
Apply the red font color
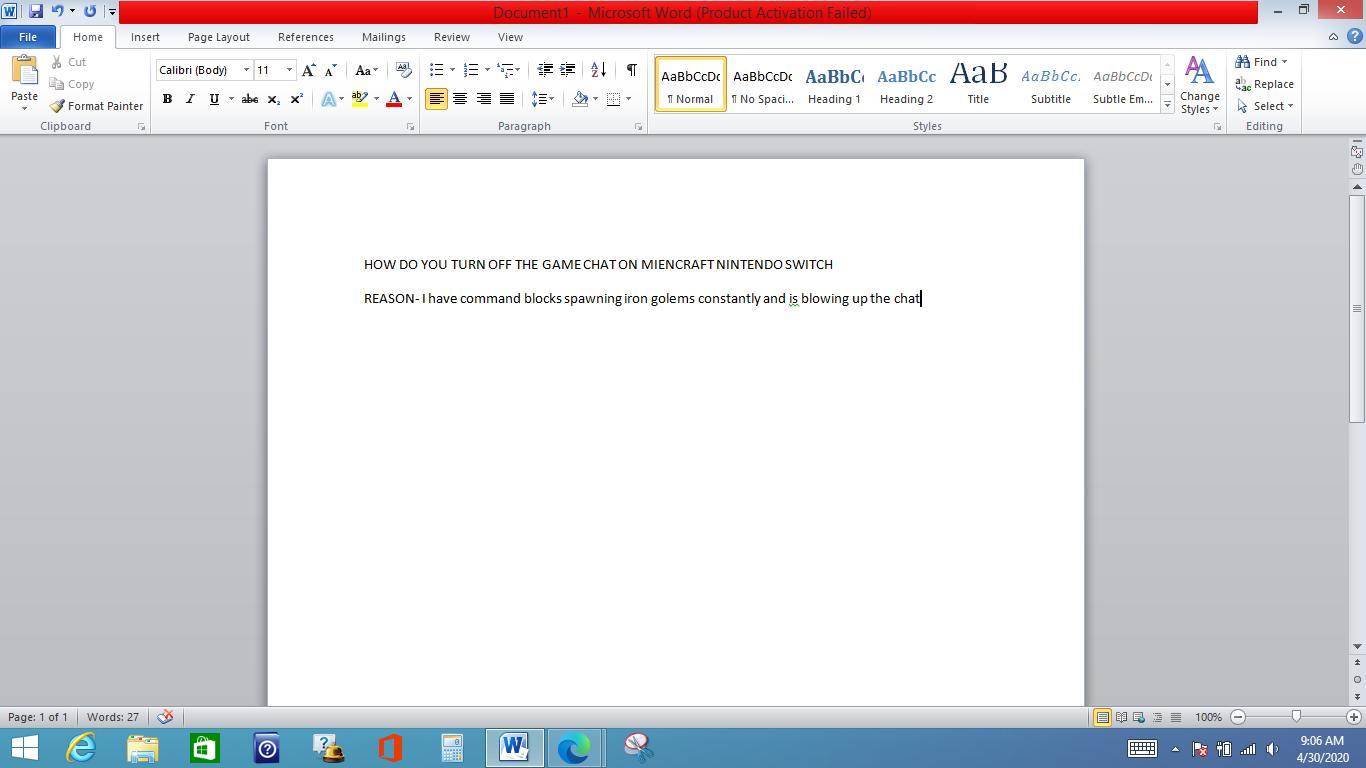click(394, 99)
